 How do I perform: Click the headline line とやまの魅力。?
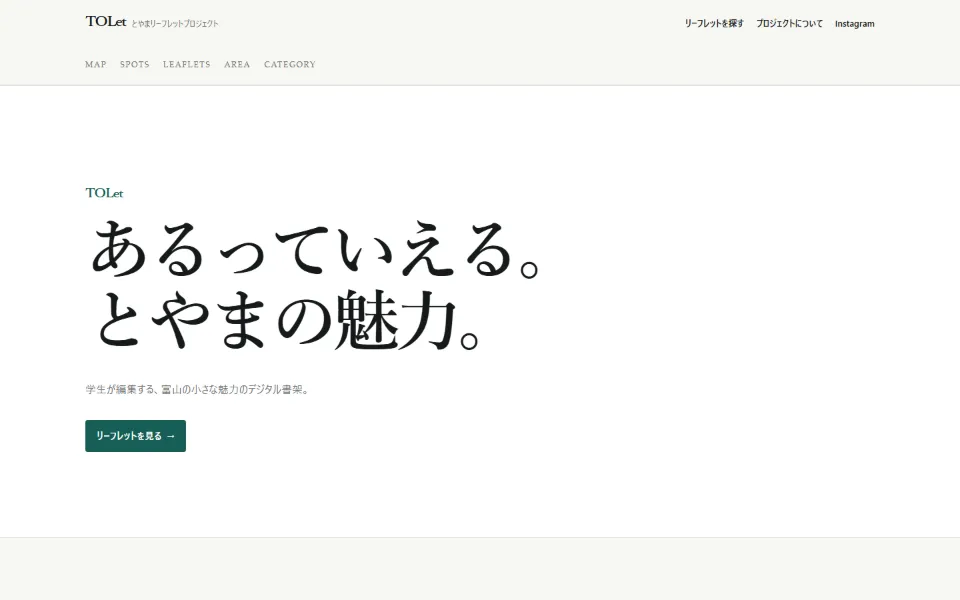click(286, 320)
